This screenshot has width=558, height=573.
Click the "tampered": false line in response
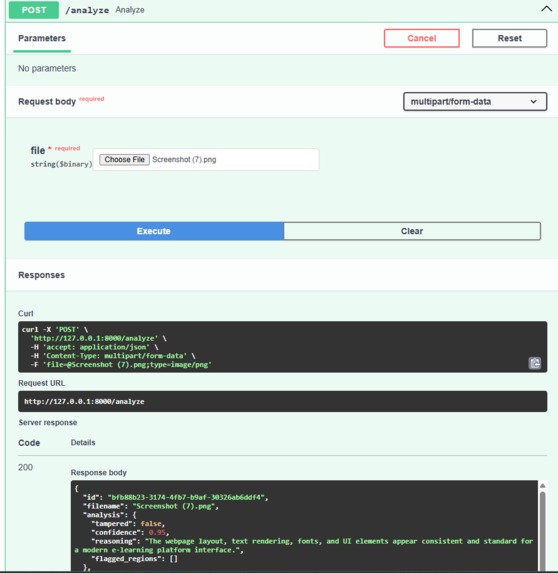(128, 524)
